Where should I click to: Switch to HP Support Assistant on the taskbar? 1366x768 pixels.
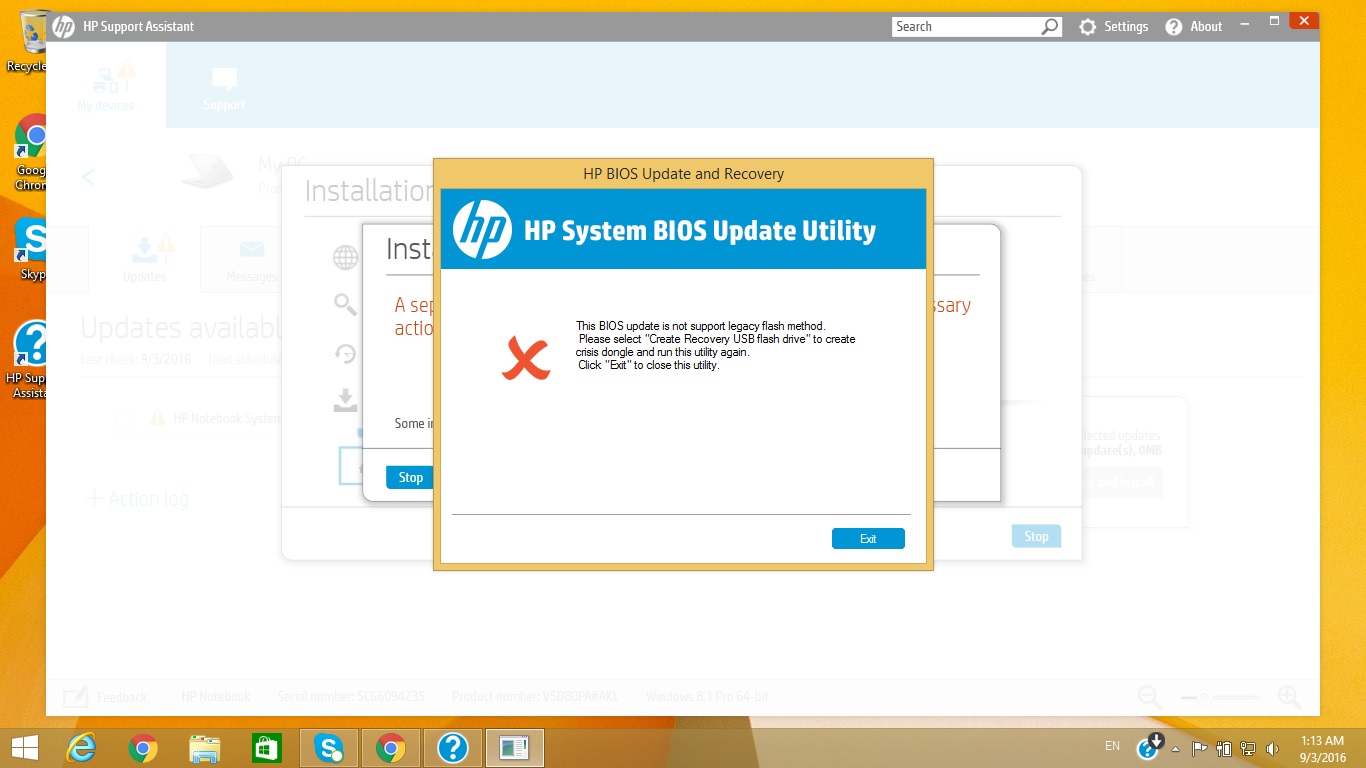pos(453,747)
